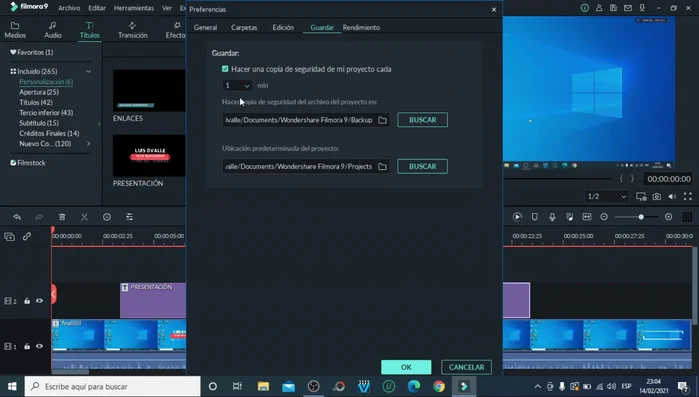699x397 pixels.
Task: Click the display settings monitor icon under preview
Action: [641, 196]
